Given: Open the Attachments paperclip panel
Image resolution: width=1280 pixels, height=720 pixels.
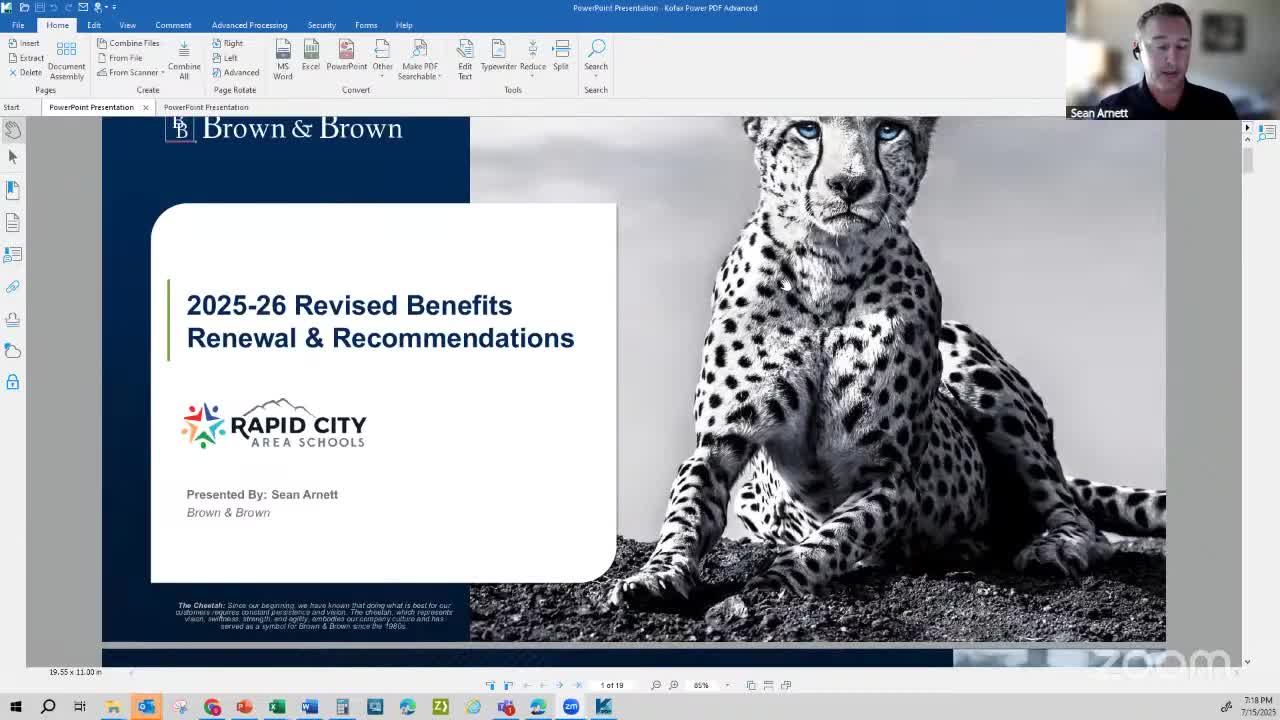Looking at the screenshot, I should 13,287.
